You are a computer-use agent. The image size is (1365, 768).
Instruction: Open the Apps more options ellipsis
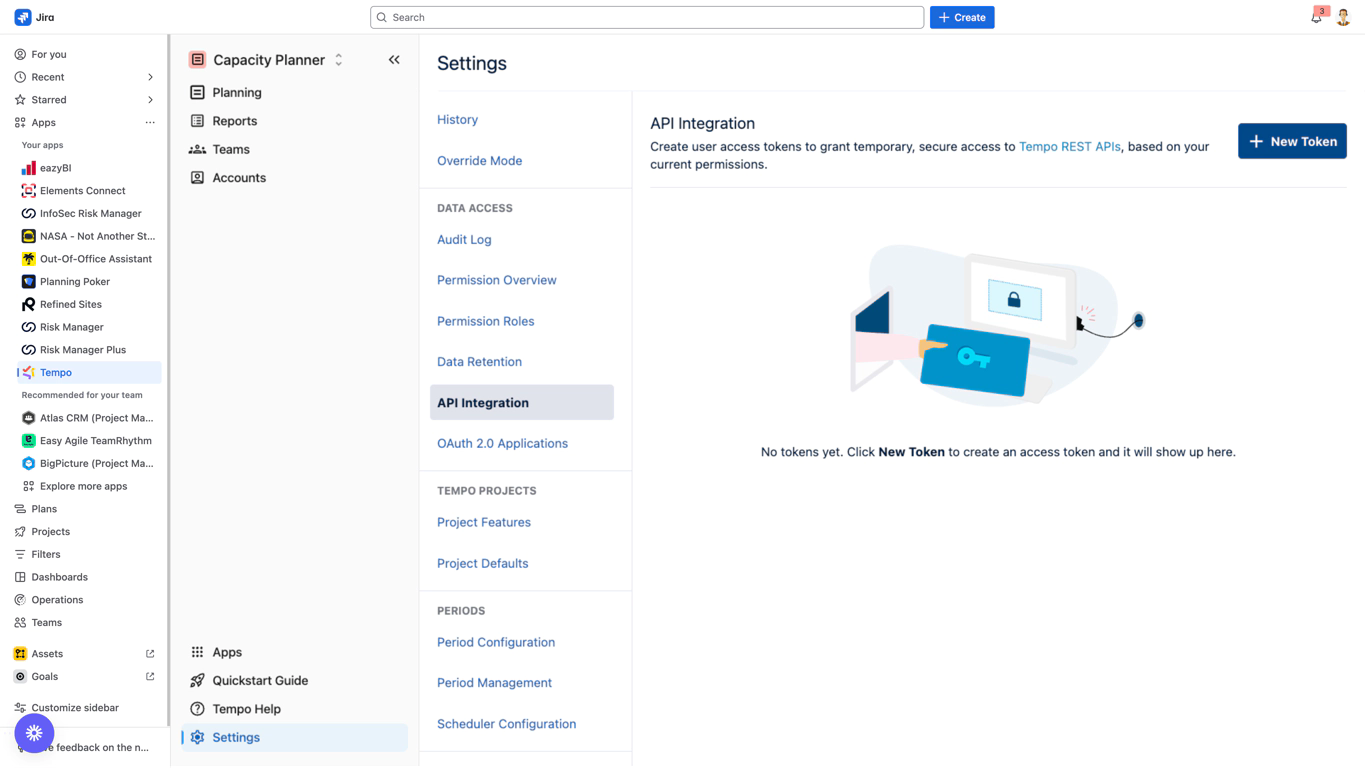pyautogui.click(x=150, y=123)
